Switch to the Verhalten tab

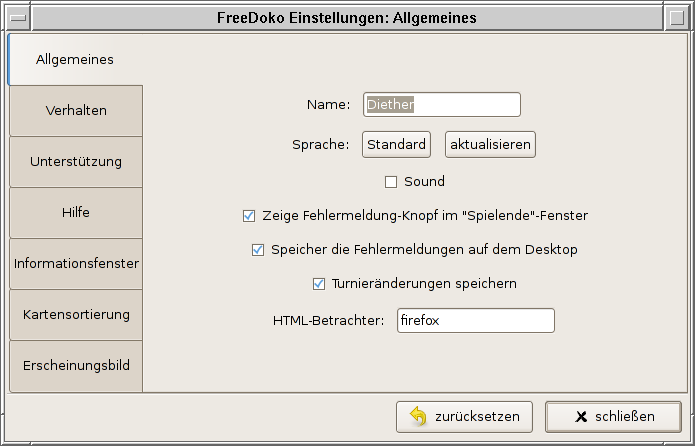click(x=76, y=111)
